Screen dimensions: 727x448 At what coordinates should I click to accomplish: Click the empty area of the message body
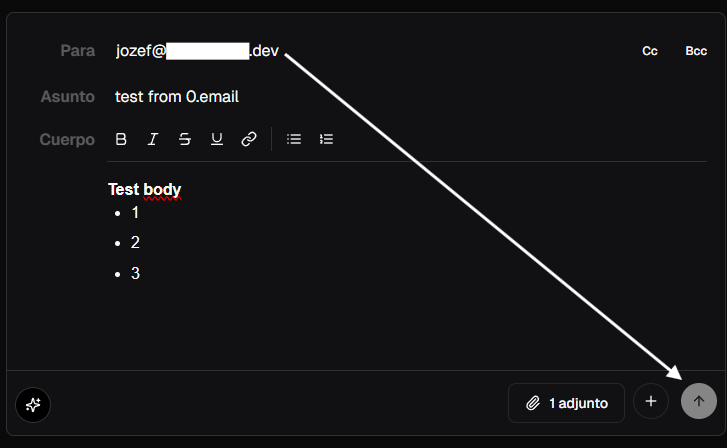[x=407, y=325]
